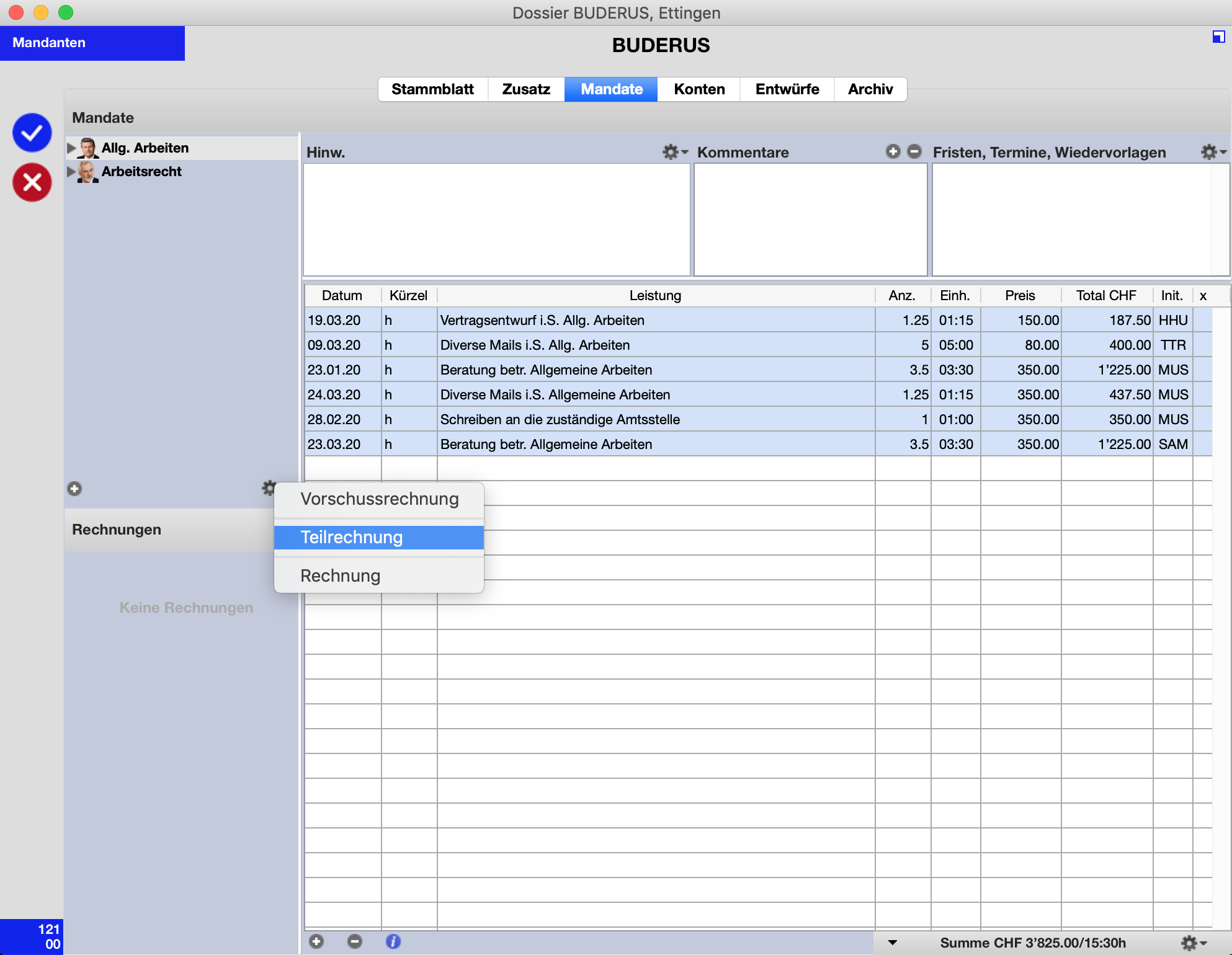Image resolution: width=1232 pixels, height=955 pixels.
Task: Open the Summe gear menu
Action: pos(1193,943)
